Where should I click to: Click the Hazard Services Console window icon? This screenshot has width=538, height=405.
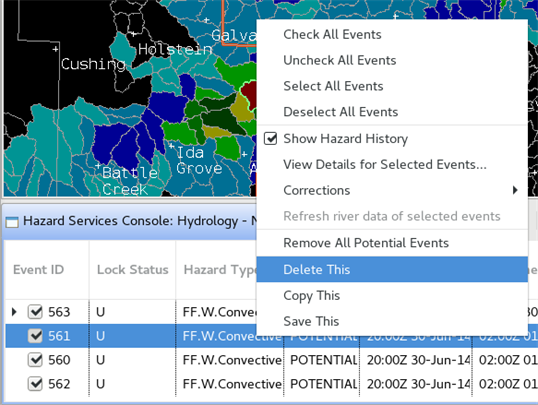click(12, 222)
